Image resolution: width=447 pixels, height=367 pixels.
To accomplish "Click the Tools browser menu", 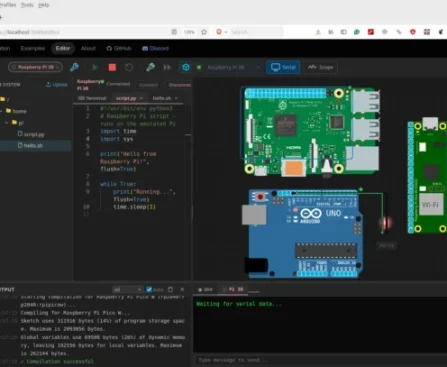I will click(27, 5).
